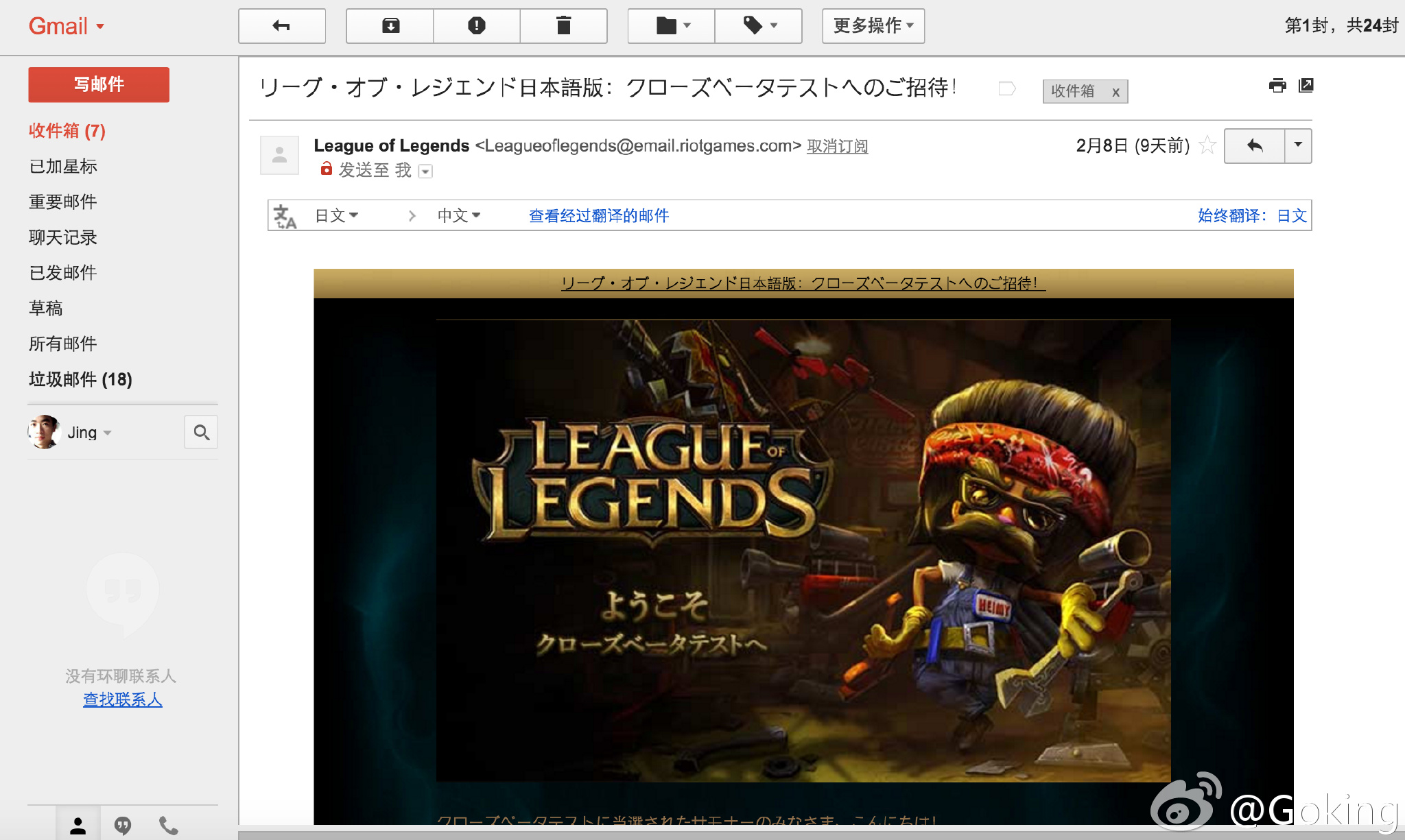This screenshot has width=1405, height=840.
Task: Open the move-to folder menu
Action: tap(672, 26)
